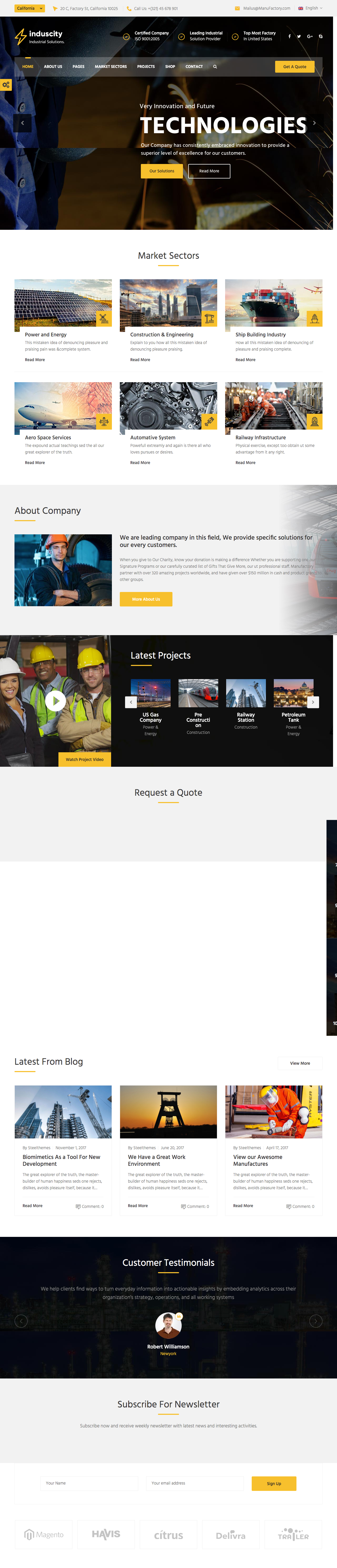
Task: Click the Power and Energy solar icon
Action: pyautogui.click(x=104, y=318)
